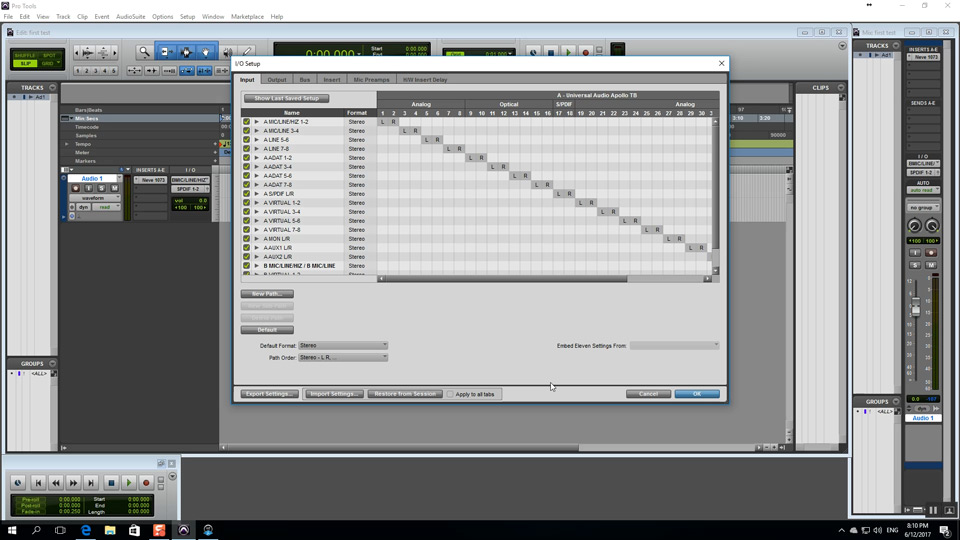Click the Import Settings button

(334, 394)
